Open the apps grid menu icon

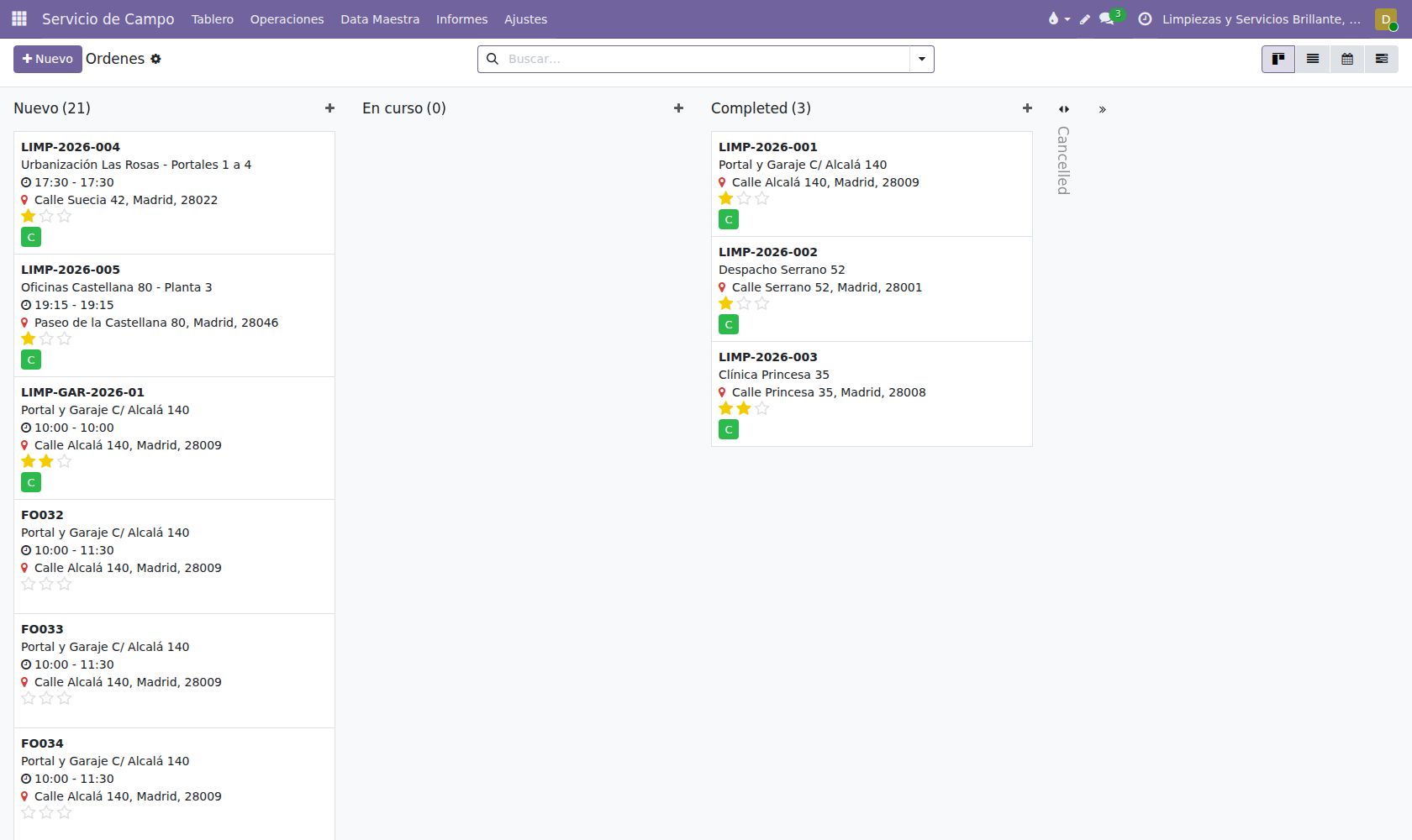point(19,18)
